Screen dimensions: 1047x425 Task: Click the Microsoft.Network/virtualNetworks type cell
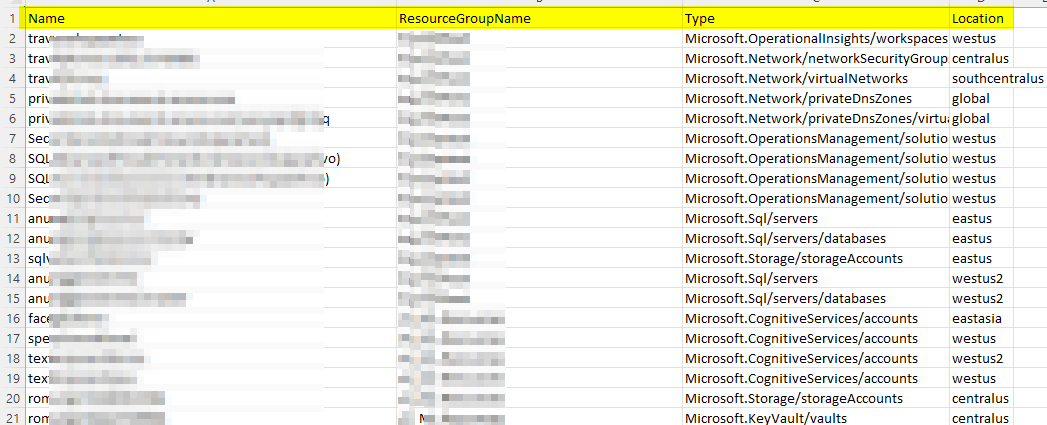tap(815, 78)
